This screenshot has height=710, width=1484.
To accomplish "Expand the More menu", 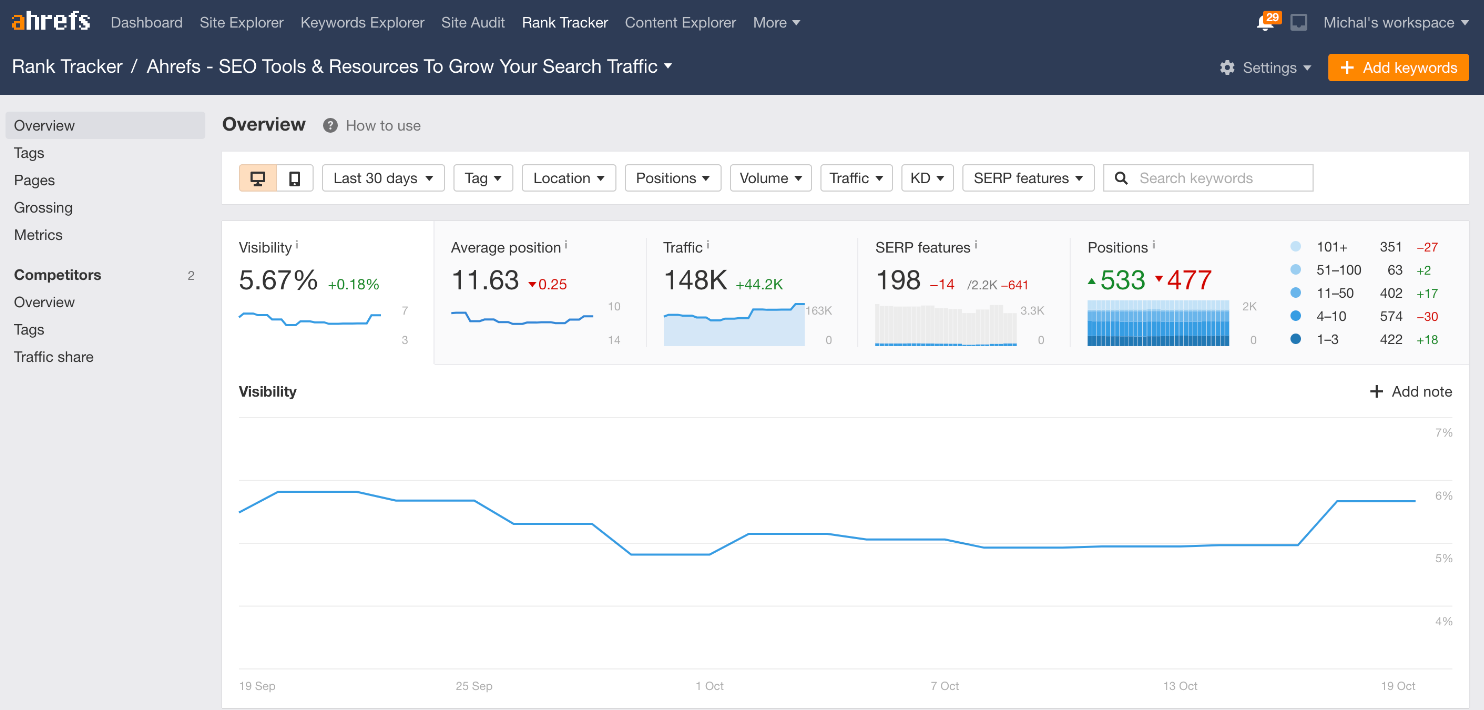I will coord(776,22).
